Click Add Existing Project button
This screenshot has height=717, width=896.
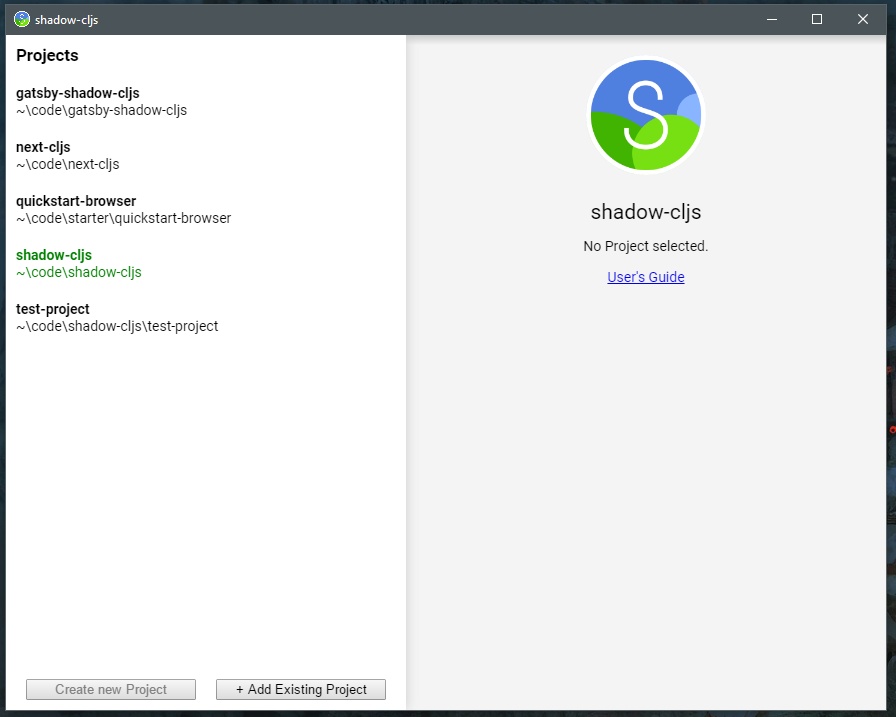tap(301, 690)
